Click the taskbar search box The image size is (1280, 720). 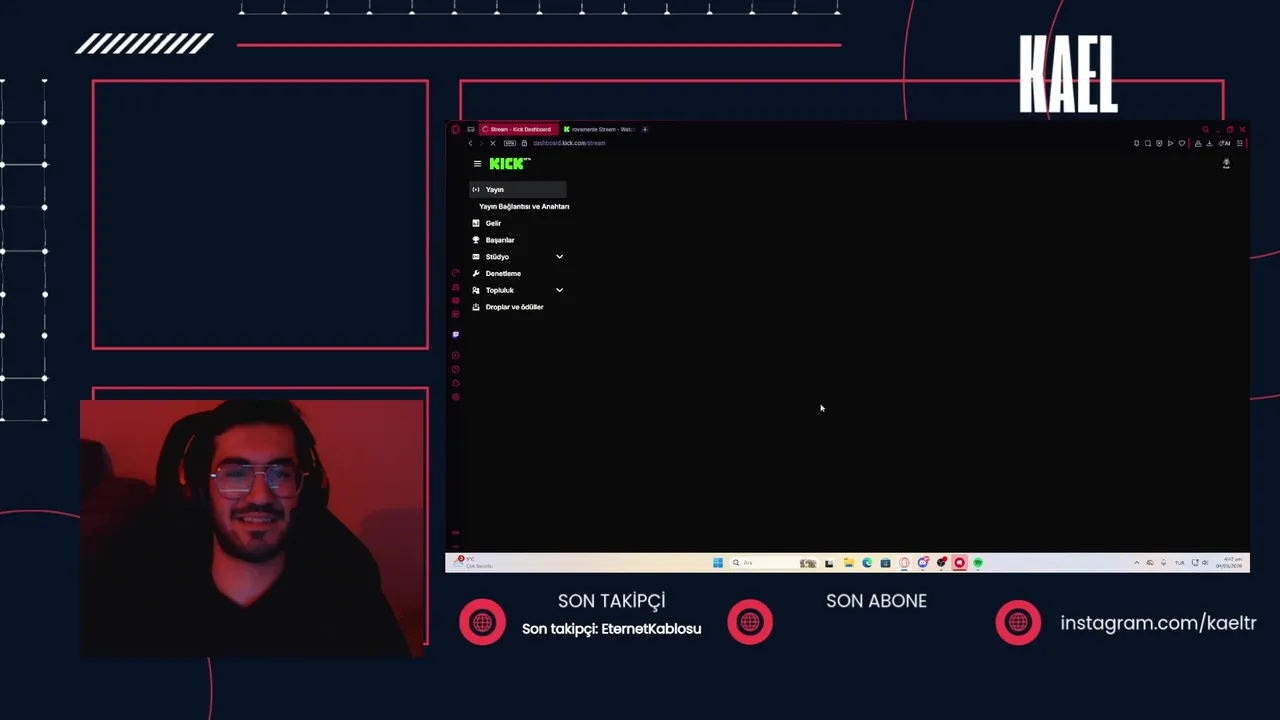(774, 563)
